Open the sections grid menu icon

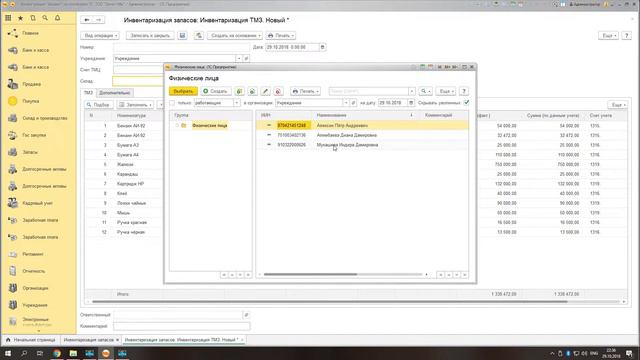click(8, 18)
